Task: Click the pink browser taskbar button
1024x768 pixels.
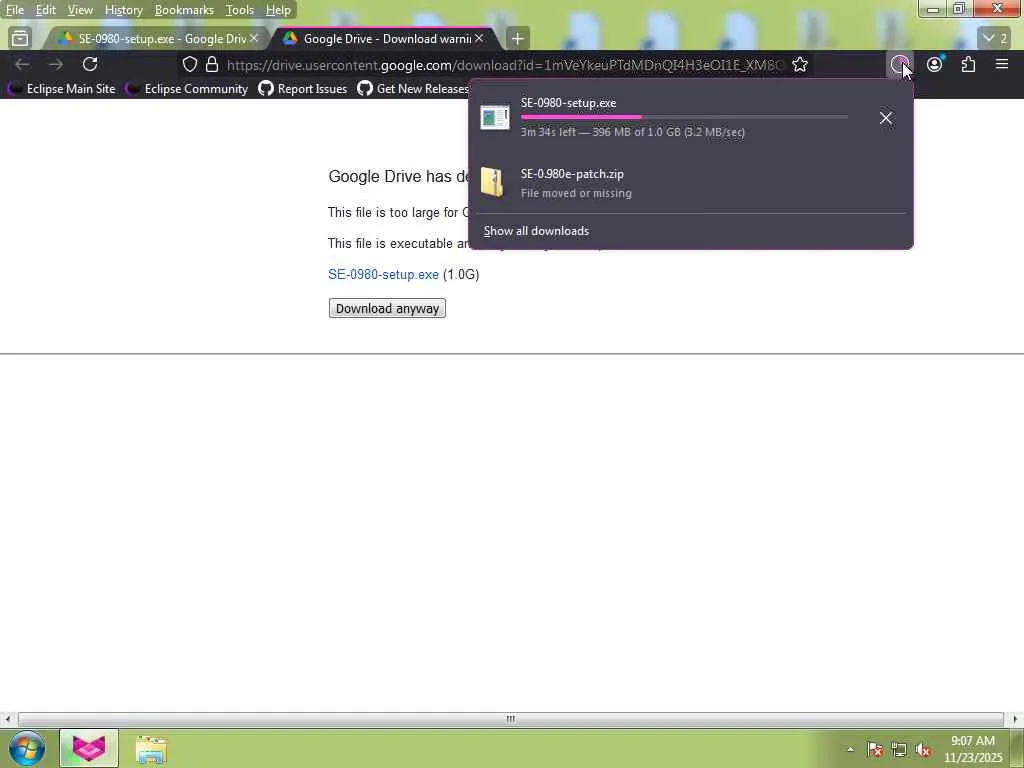Action: click(89, 748)
